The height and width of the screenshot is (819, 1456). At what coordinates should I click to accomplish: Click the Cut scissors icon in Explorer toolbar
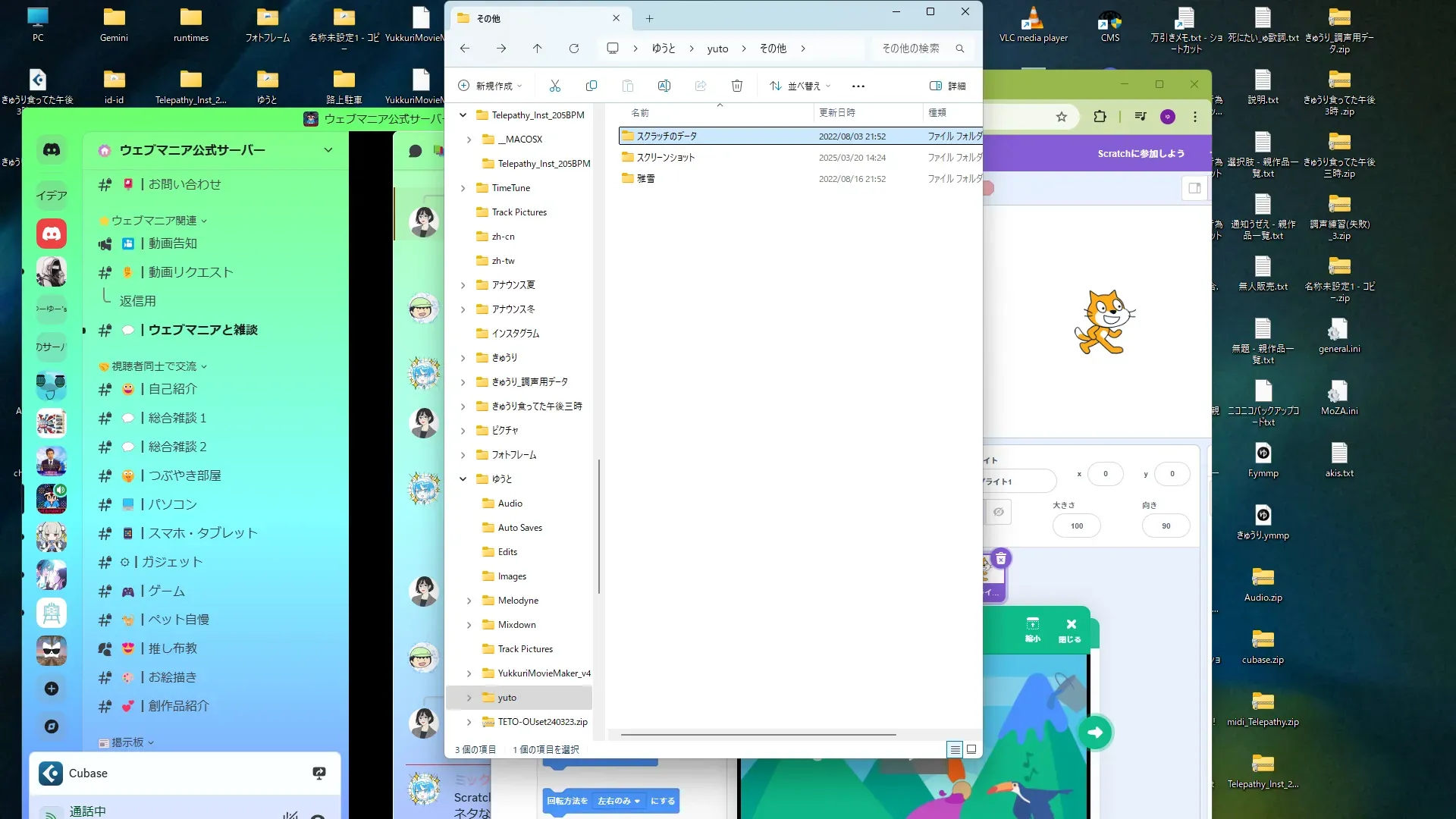555,86
